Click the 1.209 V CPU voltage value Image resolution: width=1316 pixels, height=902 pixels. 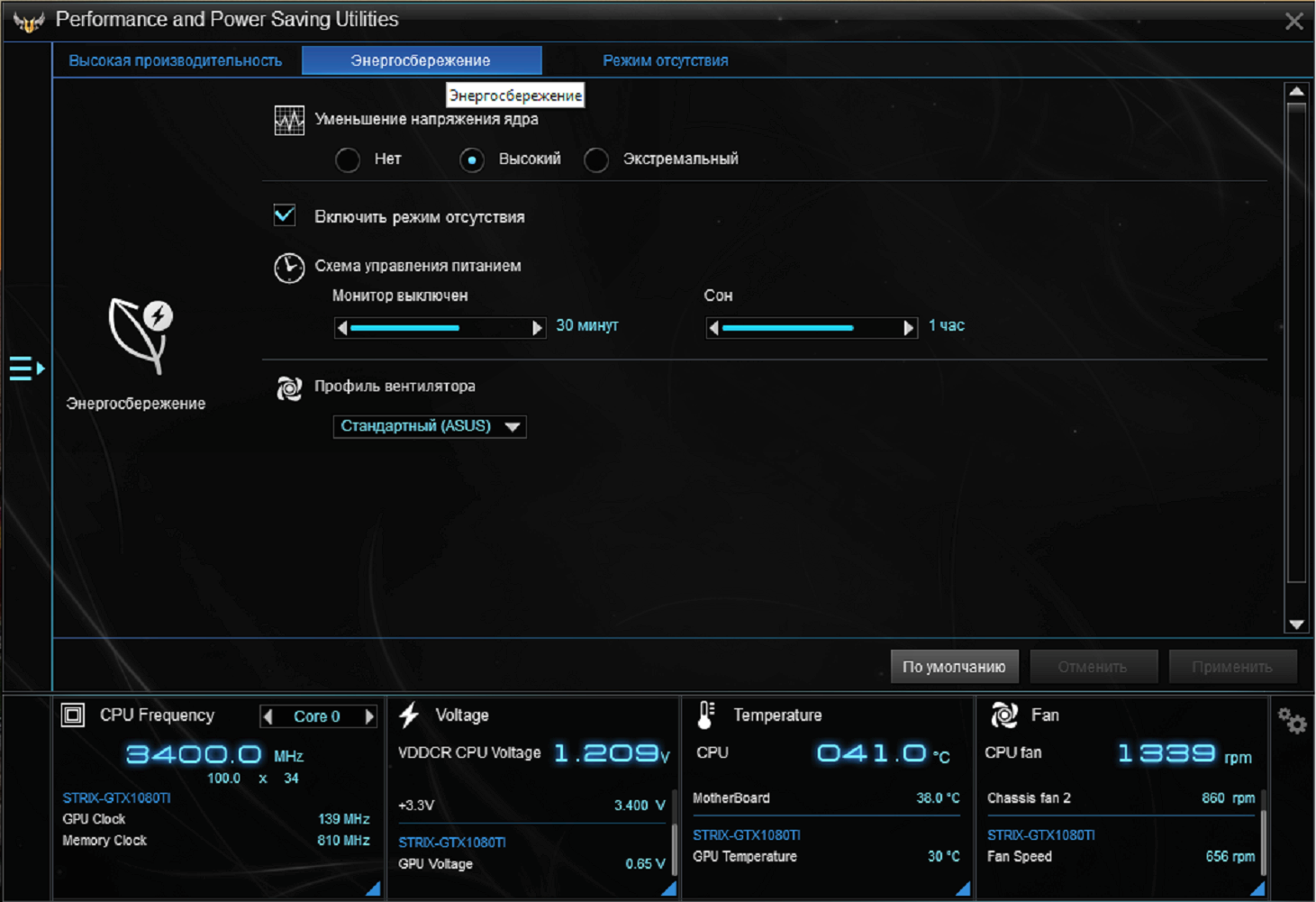(x=612, y=753)
